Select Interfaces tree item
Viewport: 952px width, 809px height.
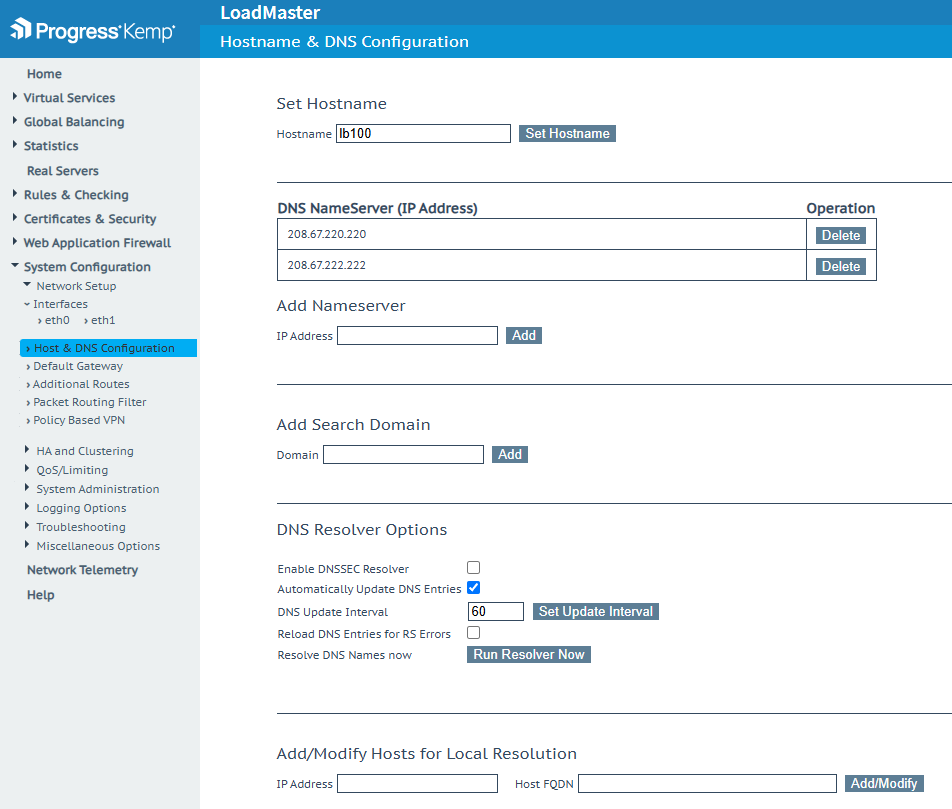coord(60,304)
